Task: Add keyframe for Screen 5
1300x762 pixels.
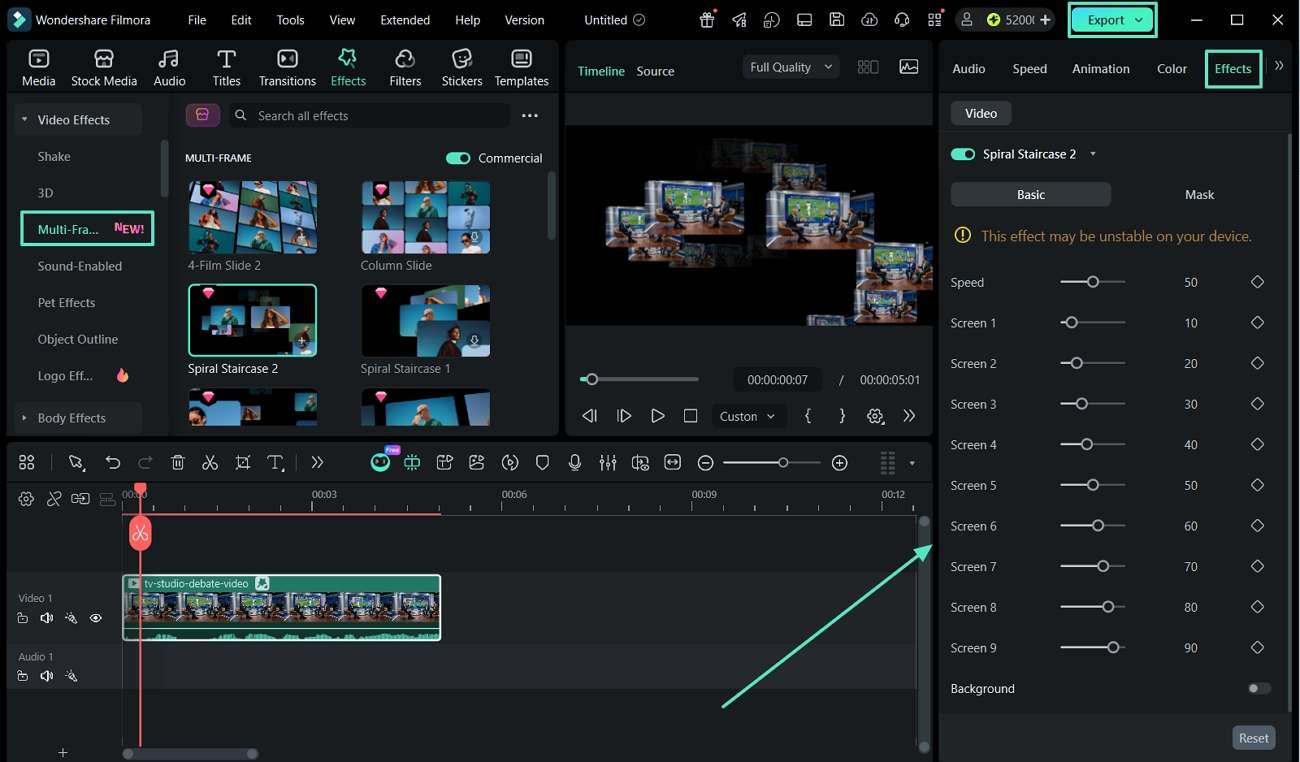Action: tap(1258, 485)
